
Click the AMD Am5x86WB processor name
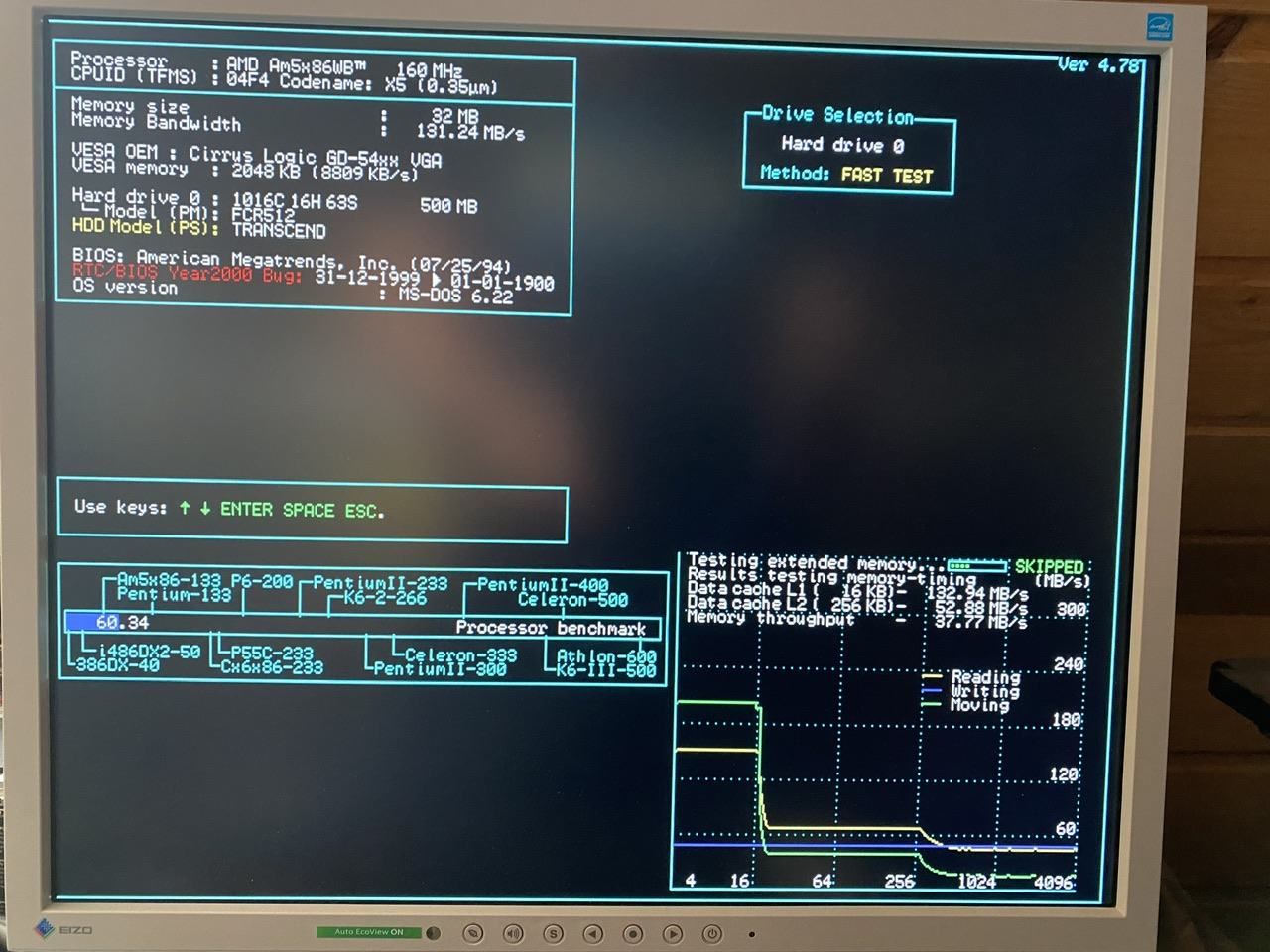click(x=296, y=64)
